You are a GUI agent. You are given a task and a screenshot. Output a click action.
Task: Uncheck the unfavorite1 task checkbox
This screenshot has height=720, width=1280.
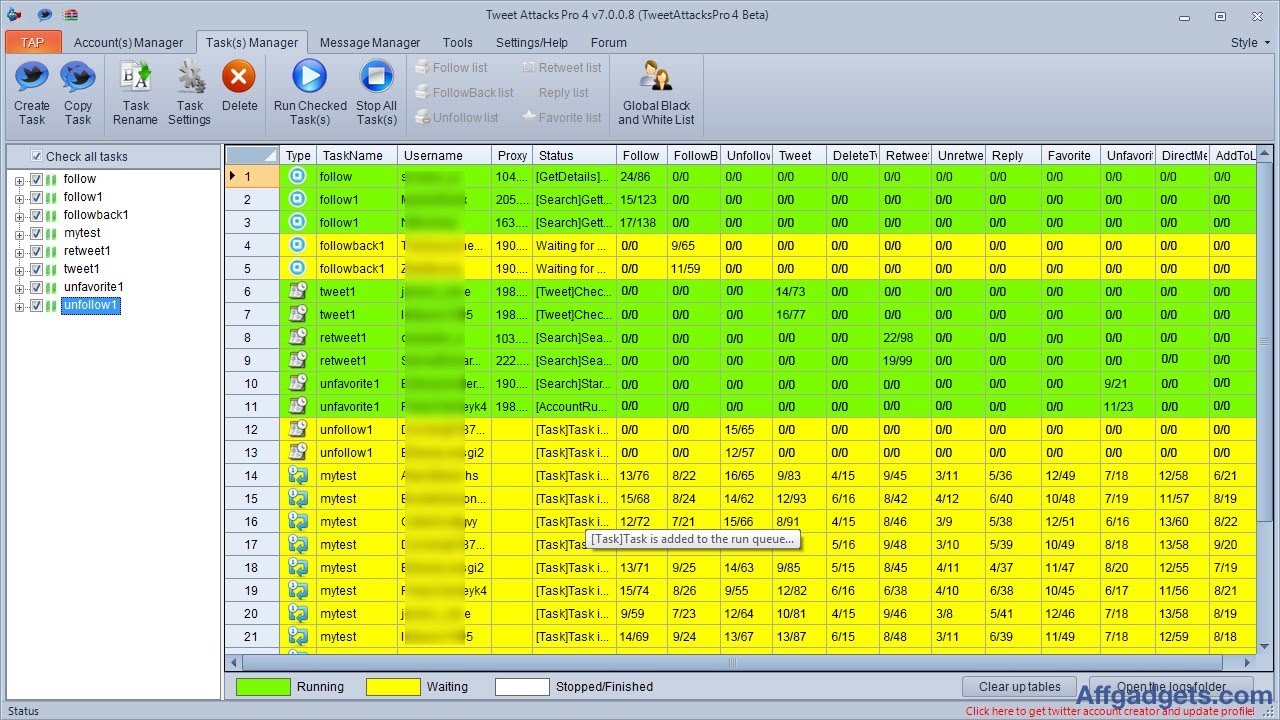point(36,287)
